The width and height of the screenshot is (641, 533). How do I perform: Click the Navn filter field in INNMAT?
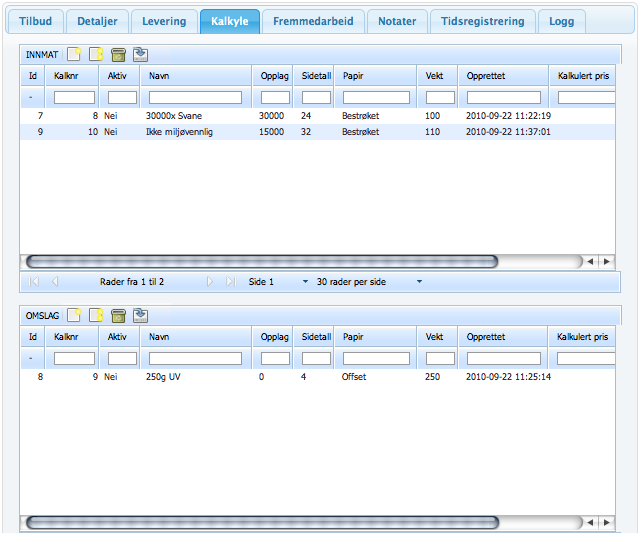click(x=195, y=97)
